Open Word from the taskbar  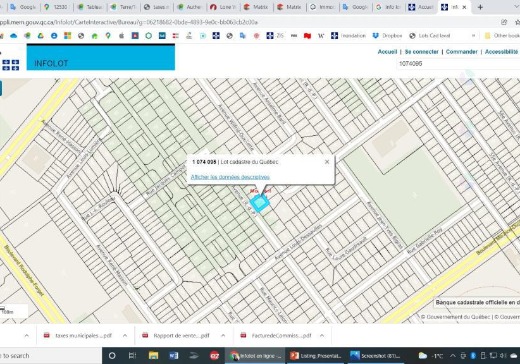coord(174,356)
